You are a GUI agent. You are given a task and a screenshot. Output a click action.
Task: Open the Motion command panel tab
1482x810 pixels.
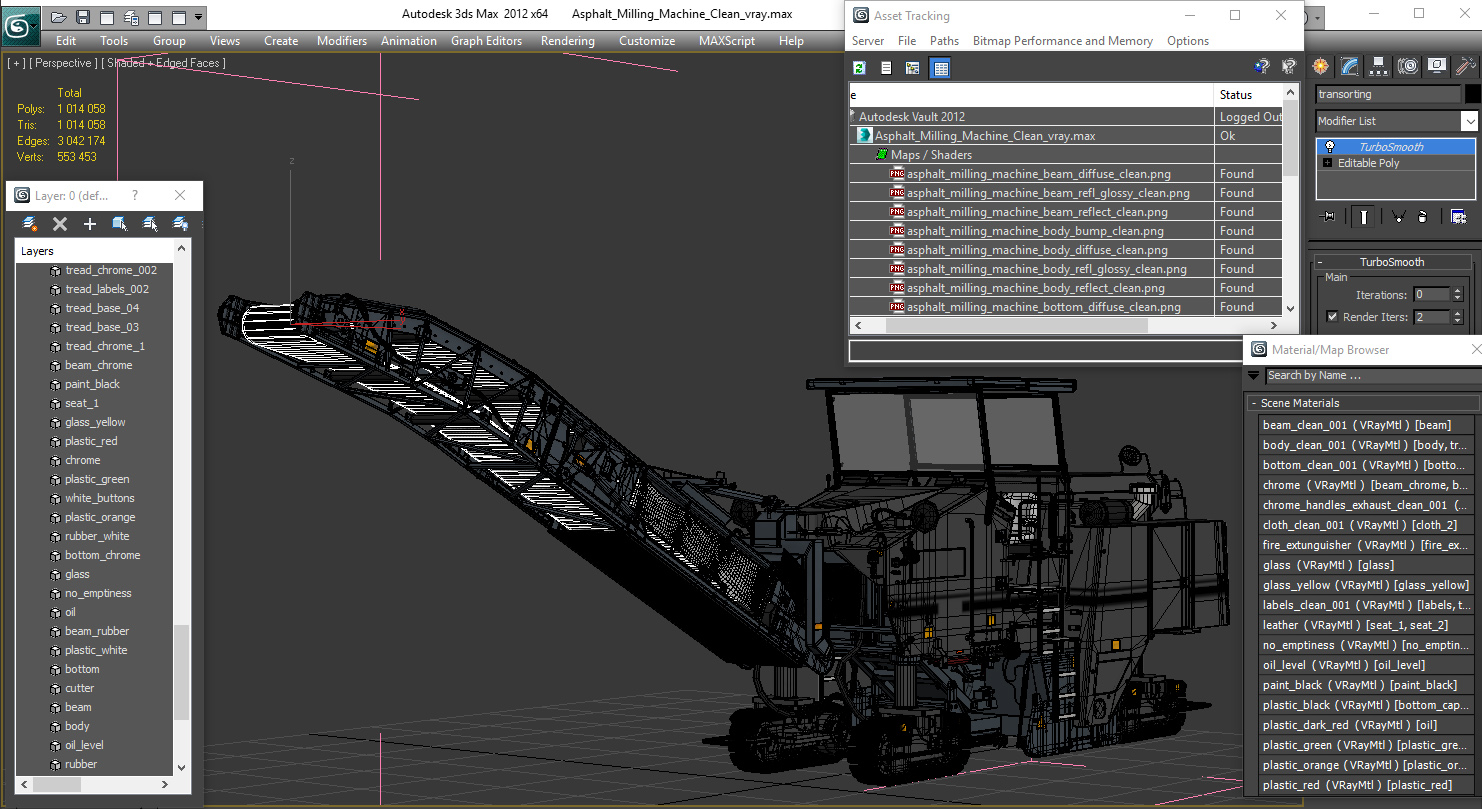click(x=1408, y=66)
